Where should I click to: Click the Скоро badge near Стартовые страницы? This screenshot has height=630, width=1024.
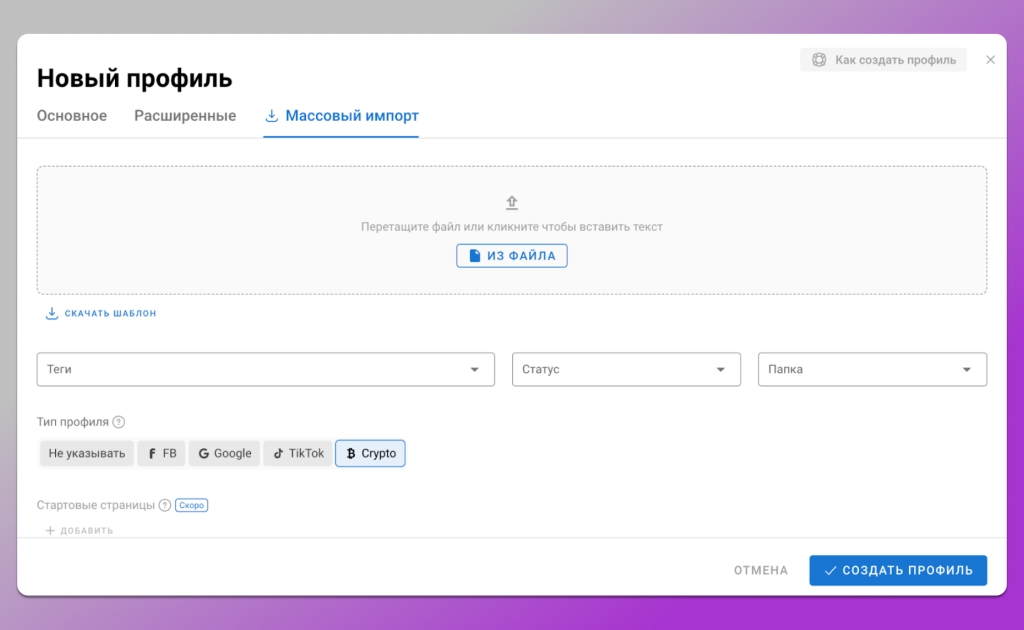click(x=191, y=505)
